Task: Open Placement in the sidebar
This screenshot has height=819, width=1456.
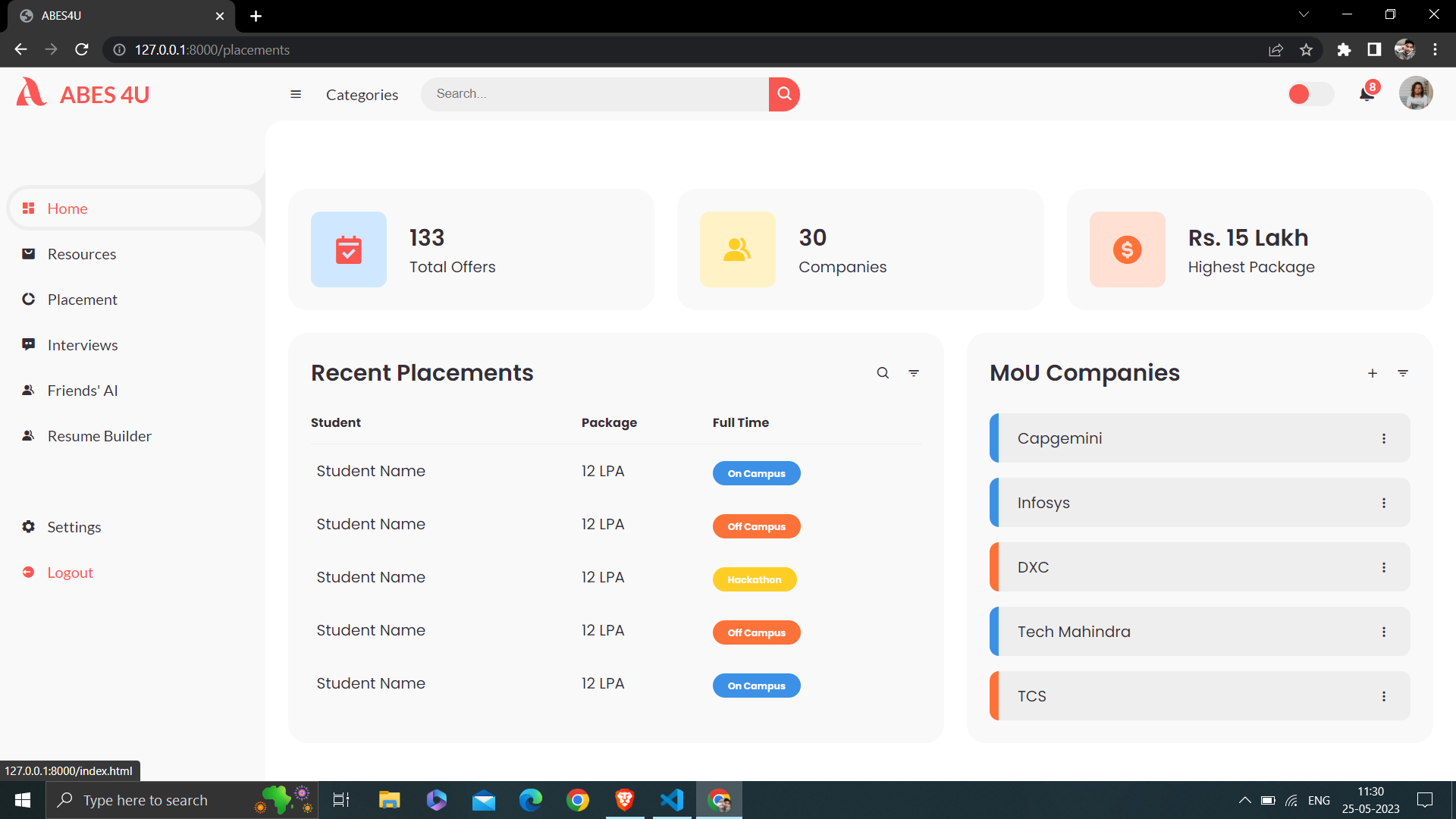Action: (x=82, y=300)
